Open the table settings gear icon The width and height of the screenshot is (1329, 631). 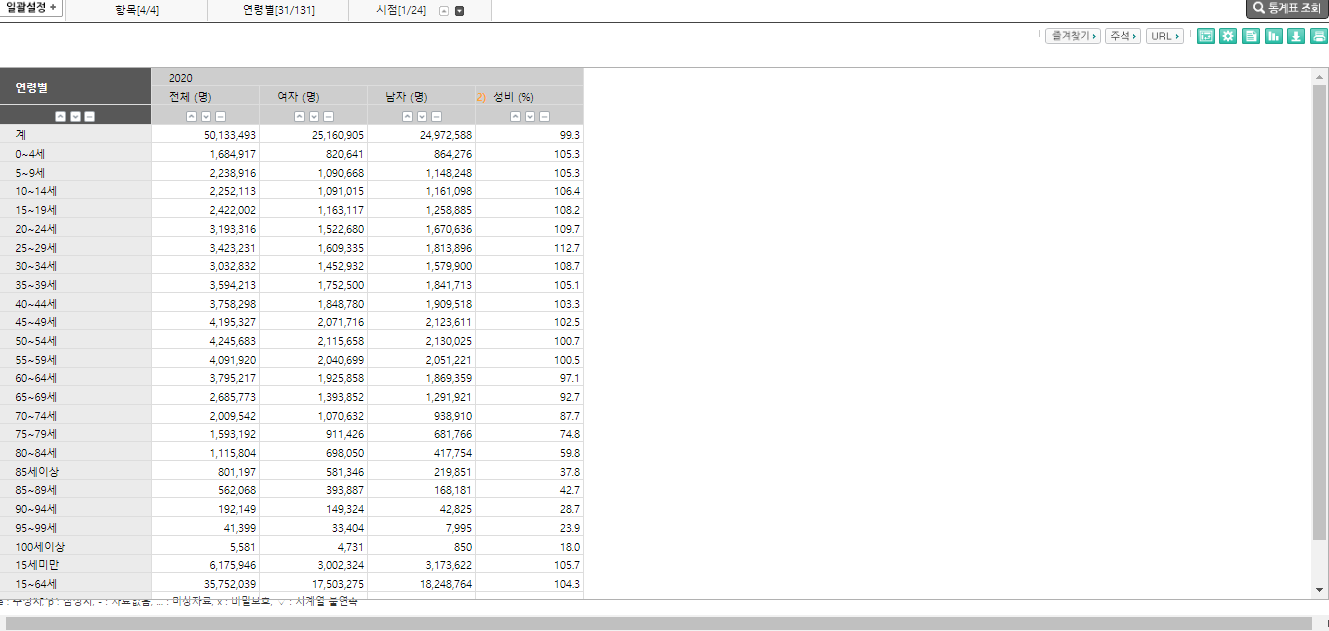pyautogui.click(x=1228, y=36)
